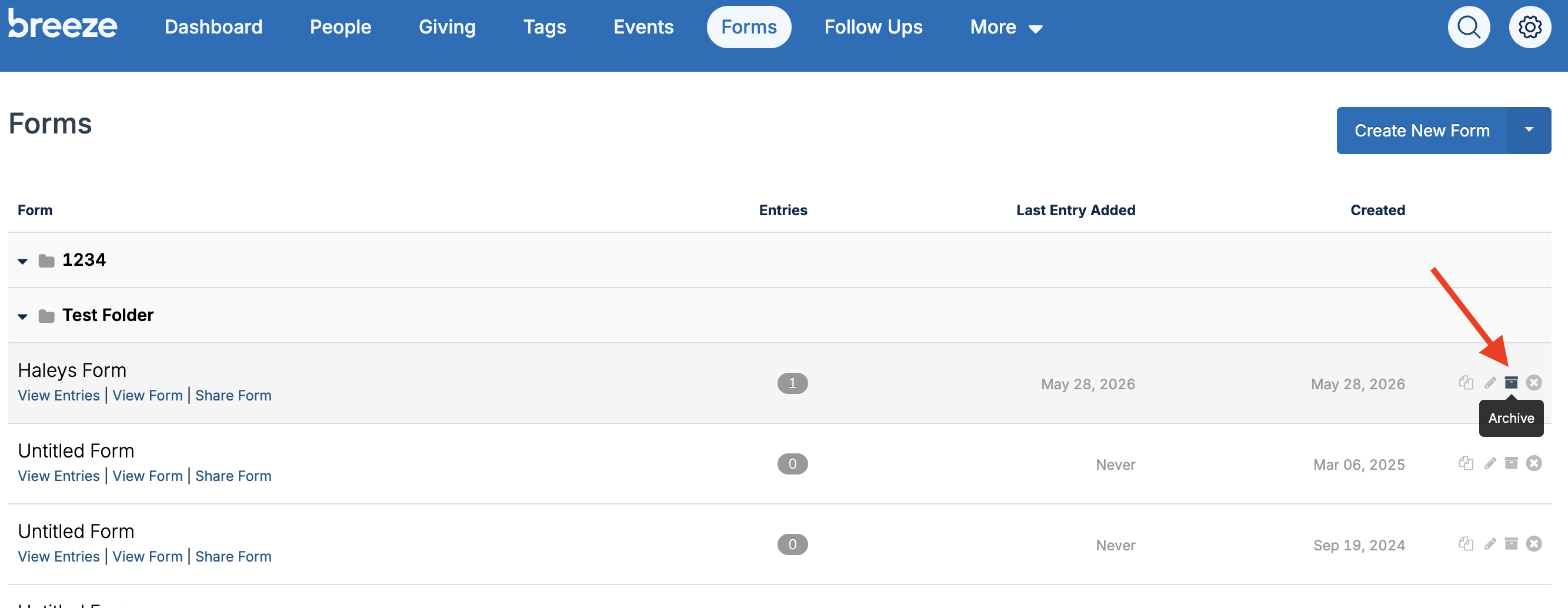The height and width of the screenshot is (608, 1568).
Task: Archive the Sep 19, 2024 Untitled Form
Action: 1511,544
